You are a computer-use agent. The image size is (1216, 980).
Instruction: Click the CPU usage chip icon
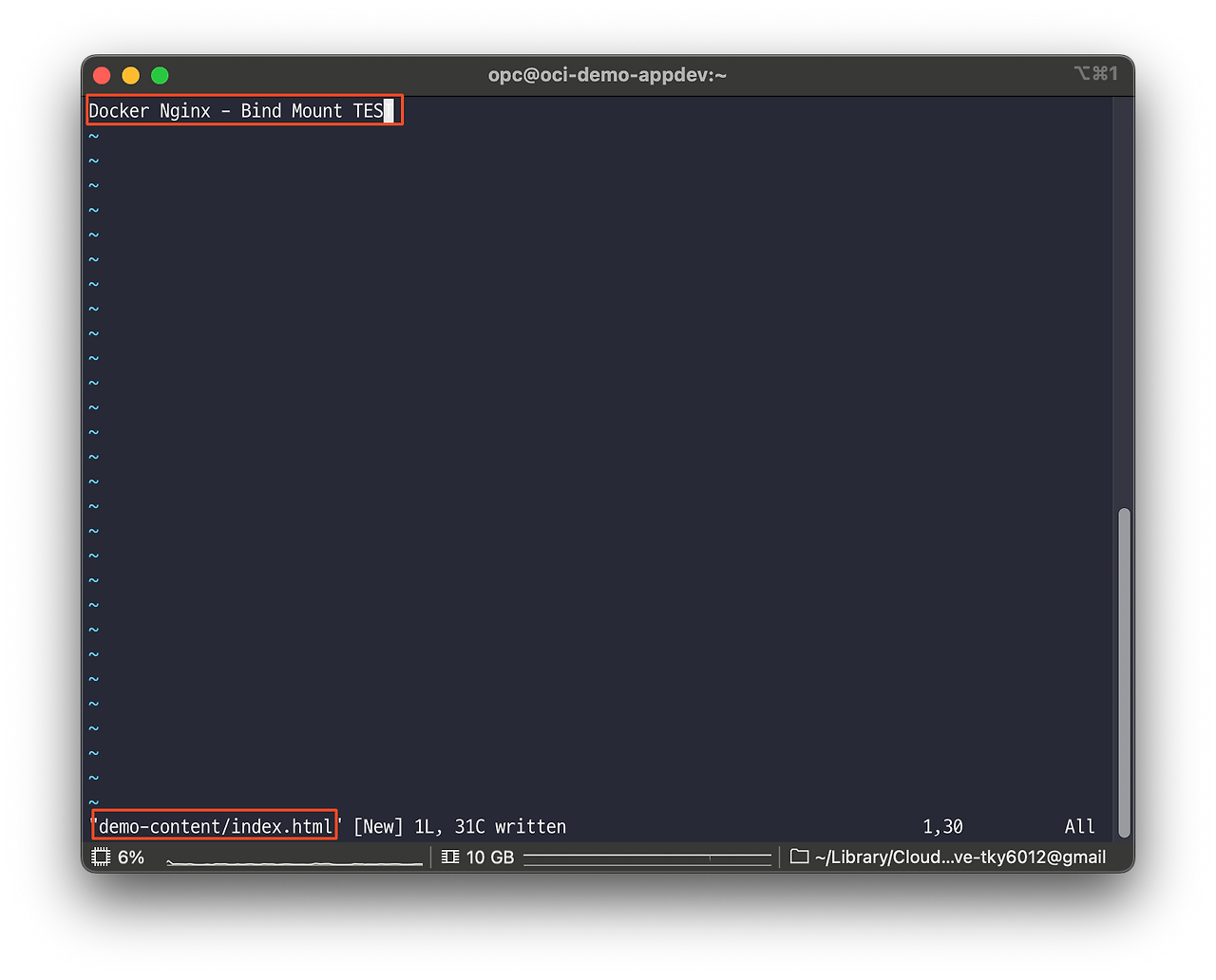[101, 857]
